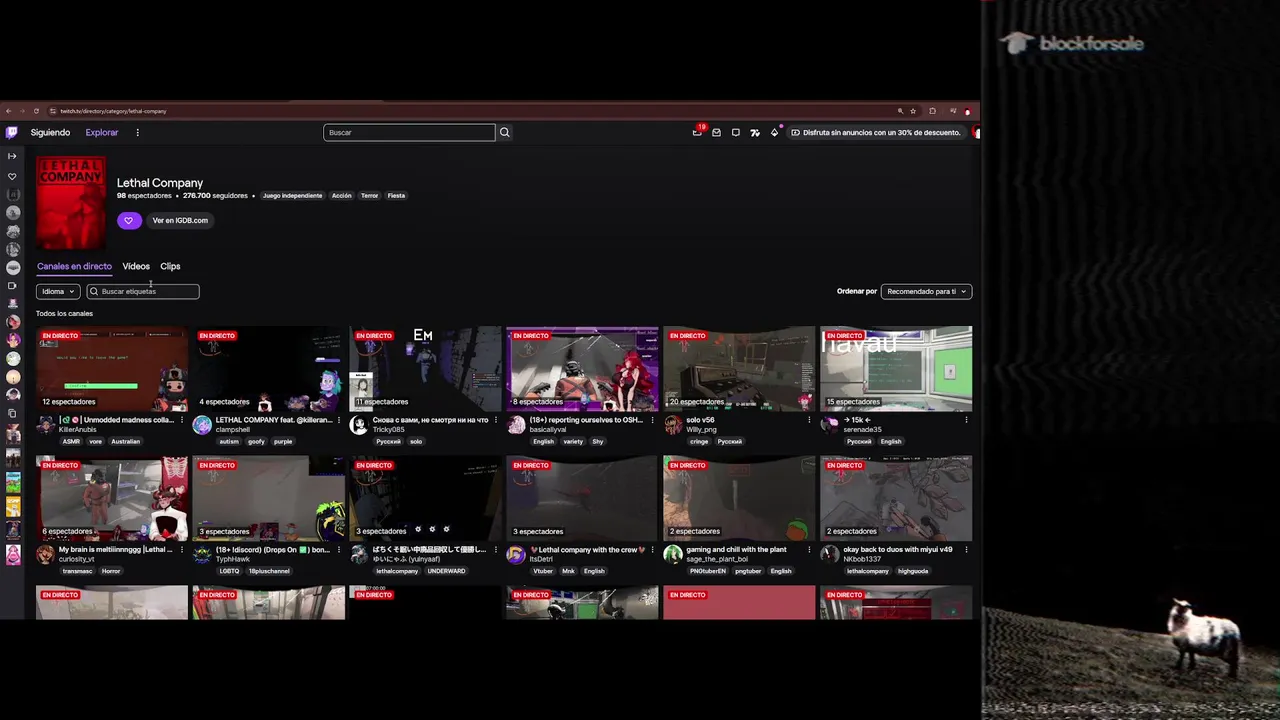Open the stream thumbnail with 6 espectadores
The image size is (1280, 720).
[112, 498]
